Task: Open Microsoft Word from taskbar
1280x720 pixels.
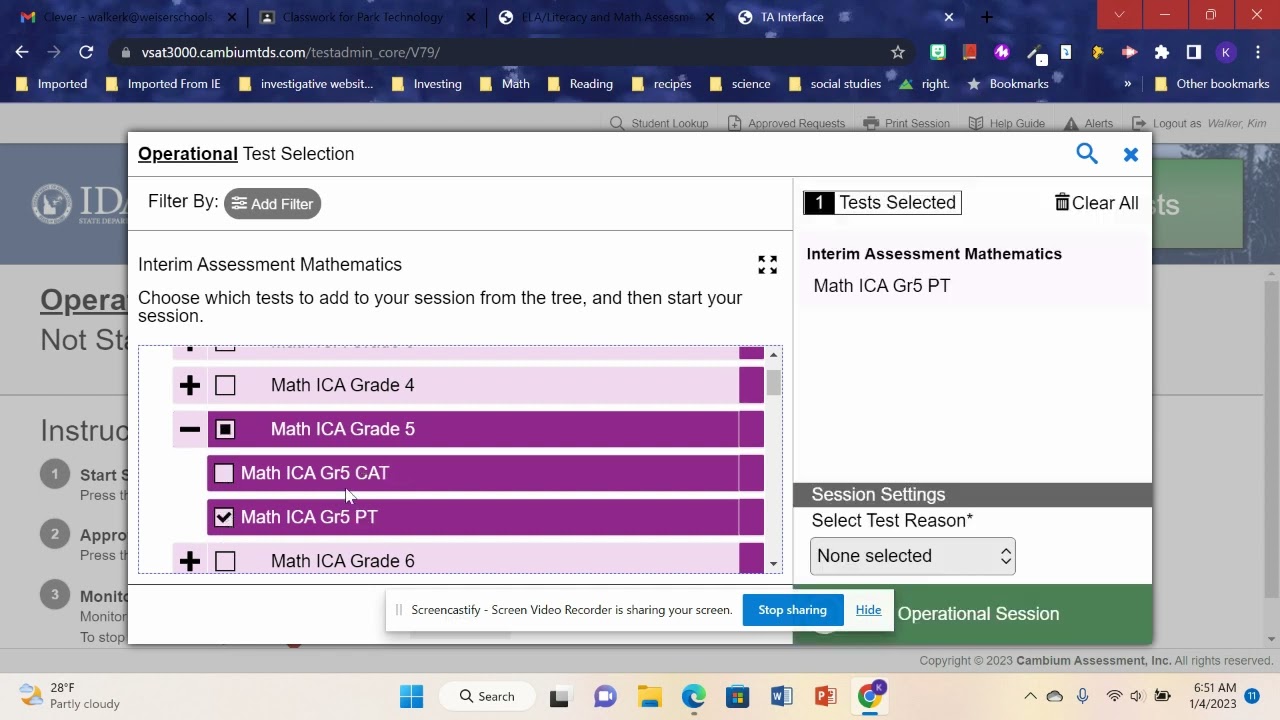Action: click(781, 696)
